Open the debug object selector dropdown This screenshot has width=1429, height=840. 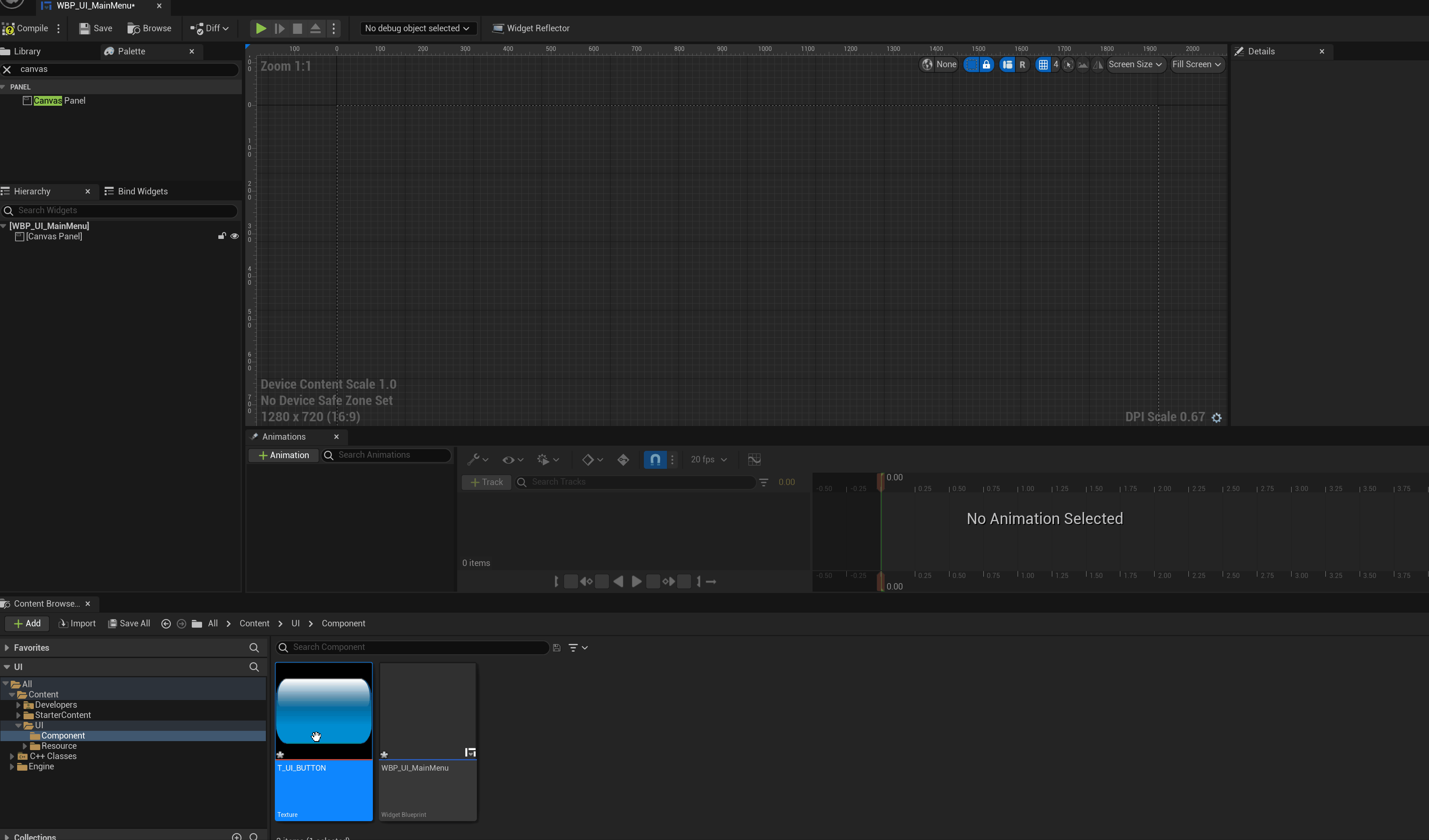coord(417,28)
